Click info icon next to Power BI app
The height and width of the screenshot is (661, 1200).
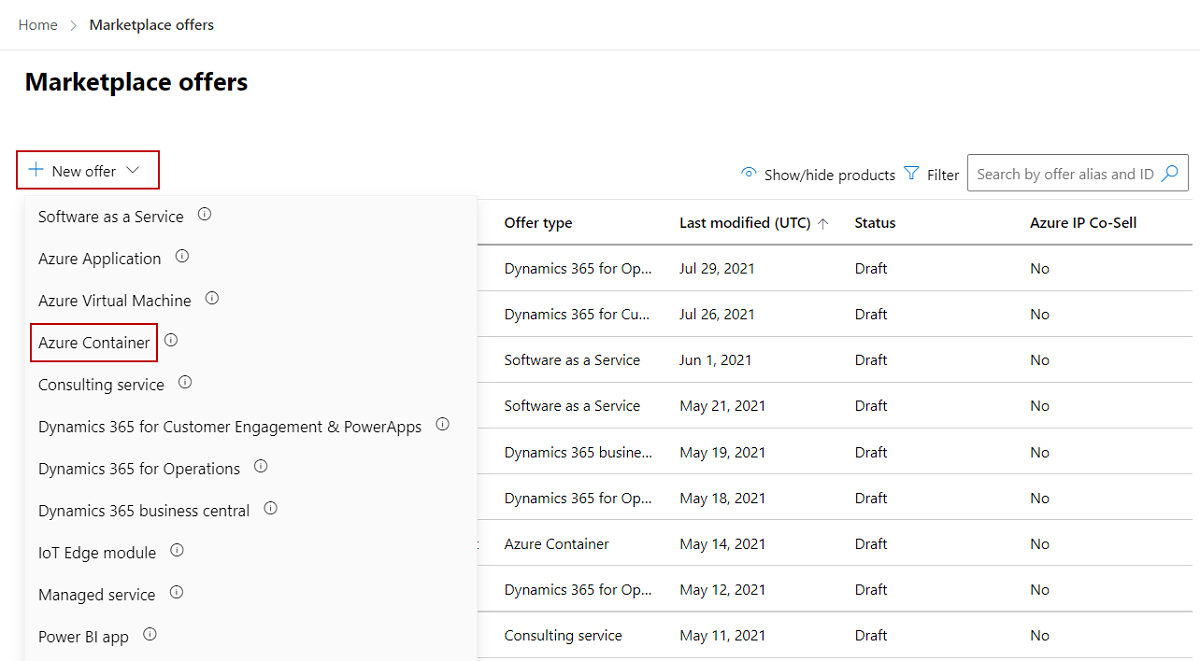pos(150,634)
